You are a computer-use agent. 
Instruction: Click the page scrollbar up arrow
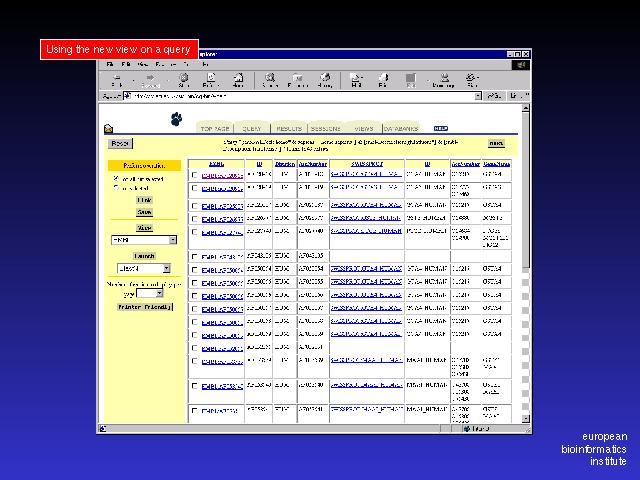click(x=526, y=108)
